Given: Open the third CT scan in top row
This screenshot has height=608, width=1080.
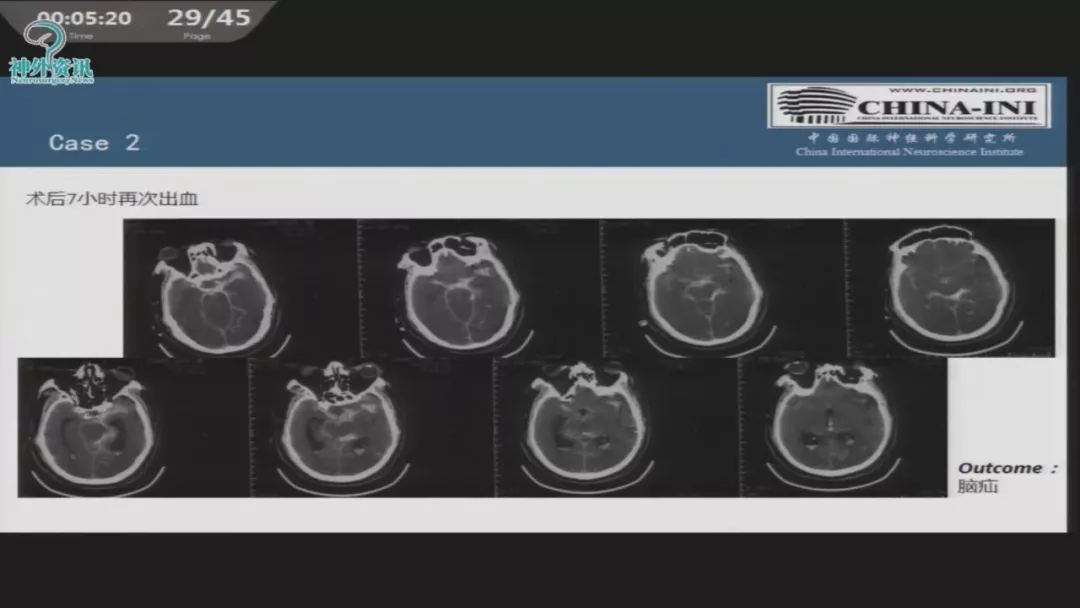Looking at the screenshot, I should 724,288.
